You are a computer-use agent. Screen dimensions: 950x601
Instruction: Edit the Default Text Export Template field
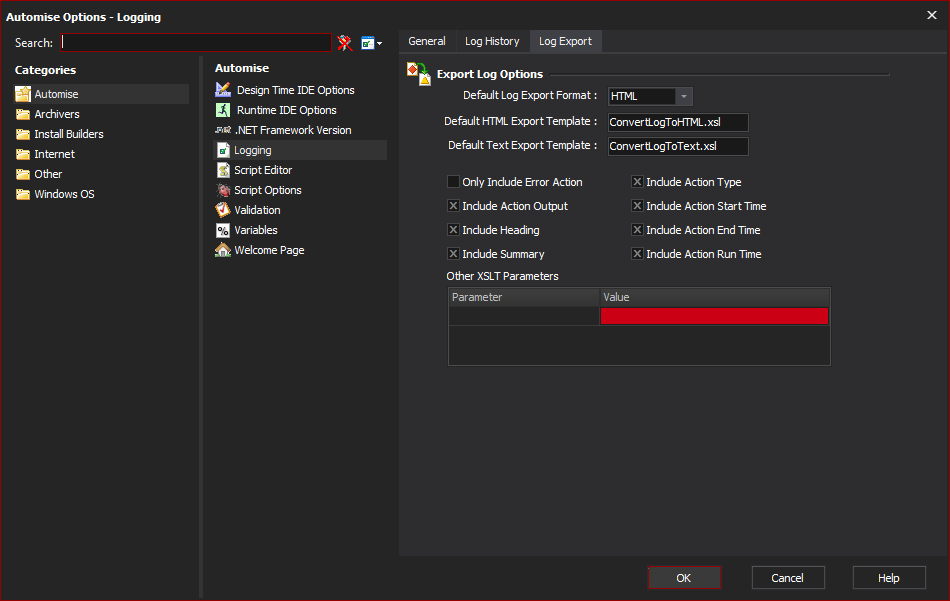[x=678, y=147]
